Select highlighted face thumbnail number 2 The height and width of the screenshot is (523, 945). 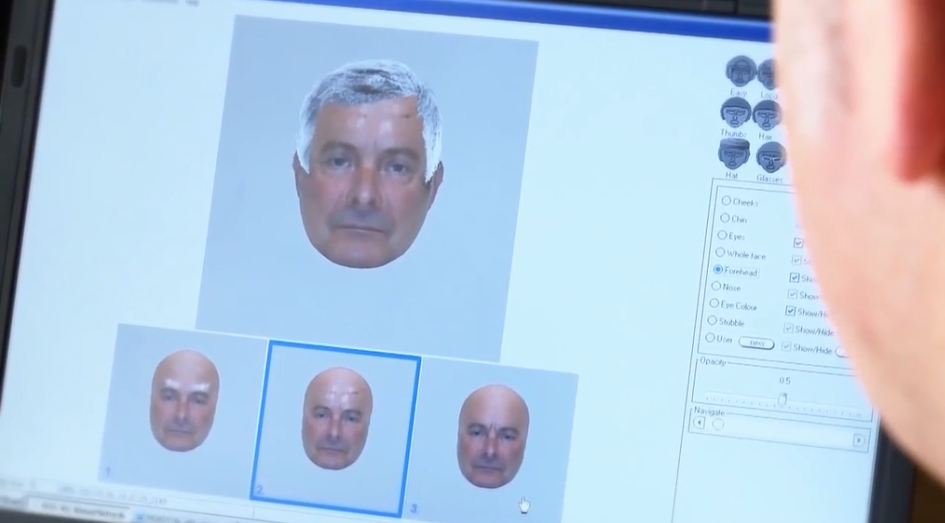(336, 428)
